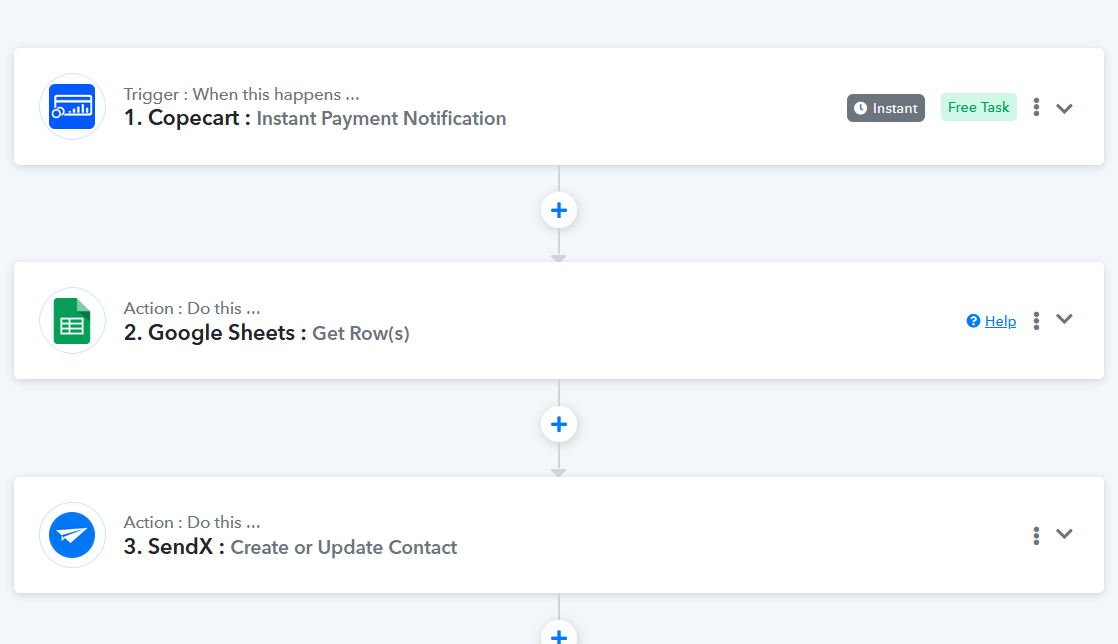Viewport: 1118px width, 644px height.
Task: Add a step after Google Sheets action
Action: 559,424
